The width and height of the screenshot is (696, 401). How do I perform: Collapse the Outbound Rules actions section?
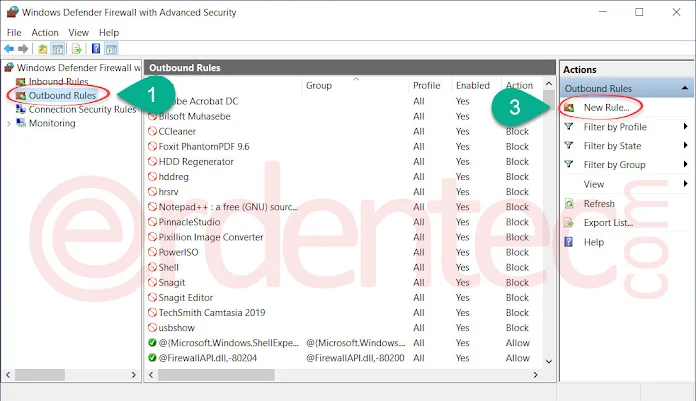684,88
